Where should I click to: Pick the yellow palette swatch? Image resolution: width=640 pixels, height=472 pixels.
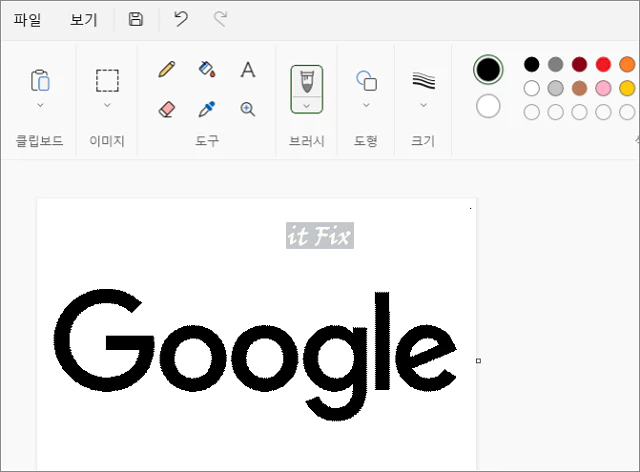click(627, 88)
